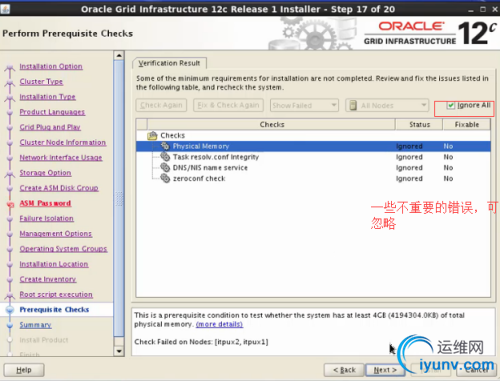This screenshot has width=500, height=381.
Task: Go to the ASM Password step
Action: [45, 203]
